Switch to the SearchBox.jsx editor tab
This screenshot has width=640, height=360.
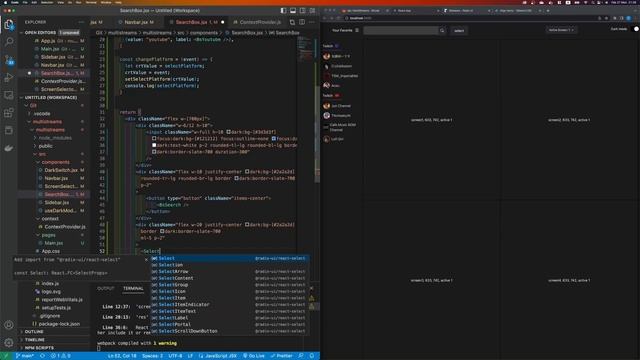click(x=195, y=22)
